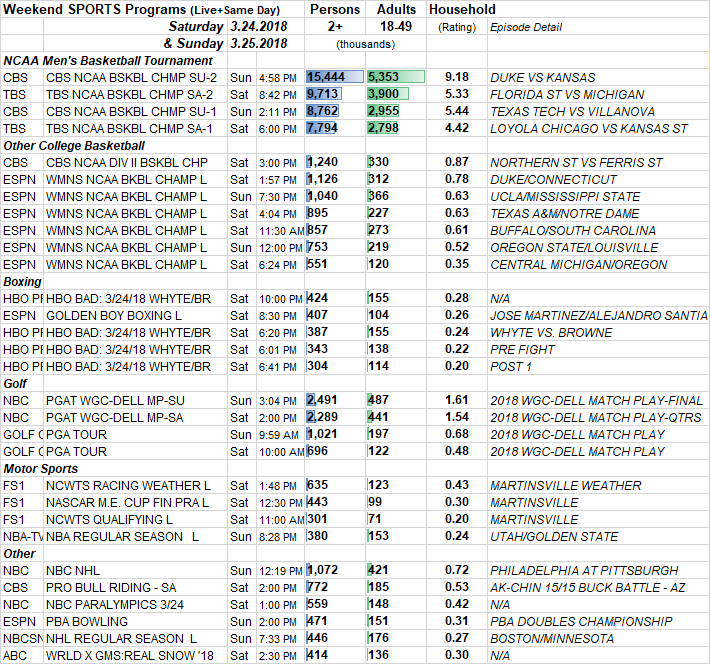Click the 9.18 household rating cell
This screenshot has width=710, height=664.
pos(456,77)
